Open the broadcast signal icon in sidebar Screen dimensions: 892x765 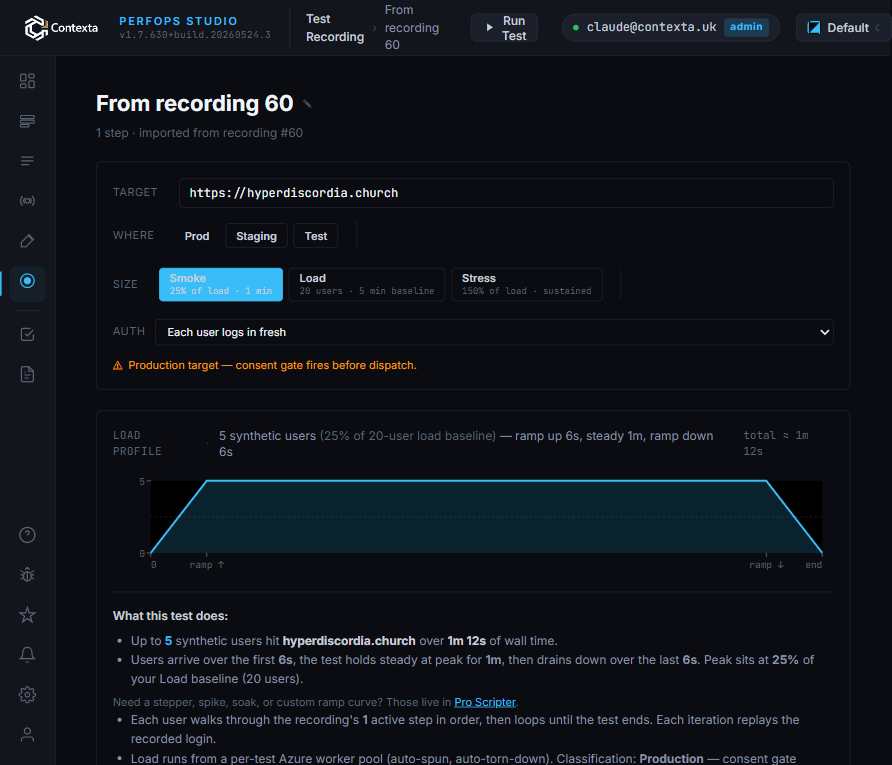pyautogui.click(x=27, y=201)
